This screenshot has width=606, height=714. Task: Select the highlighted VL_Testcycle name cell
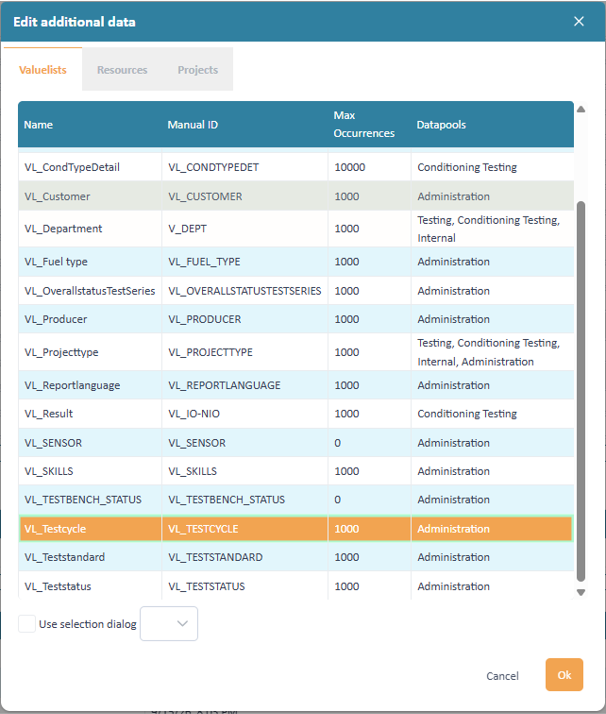tap(90, 529)
